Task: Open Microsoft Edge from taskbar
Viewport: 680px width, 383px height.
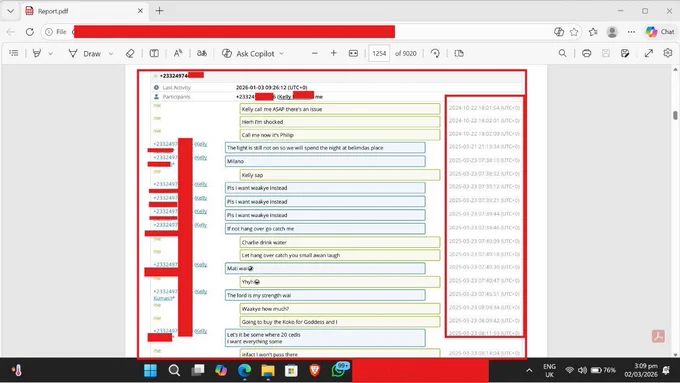Action: tap(245, 370)
